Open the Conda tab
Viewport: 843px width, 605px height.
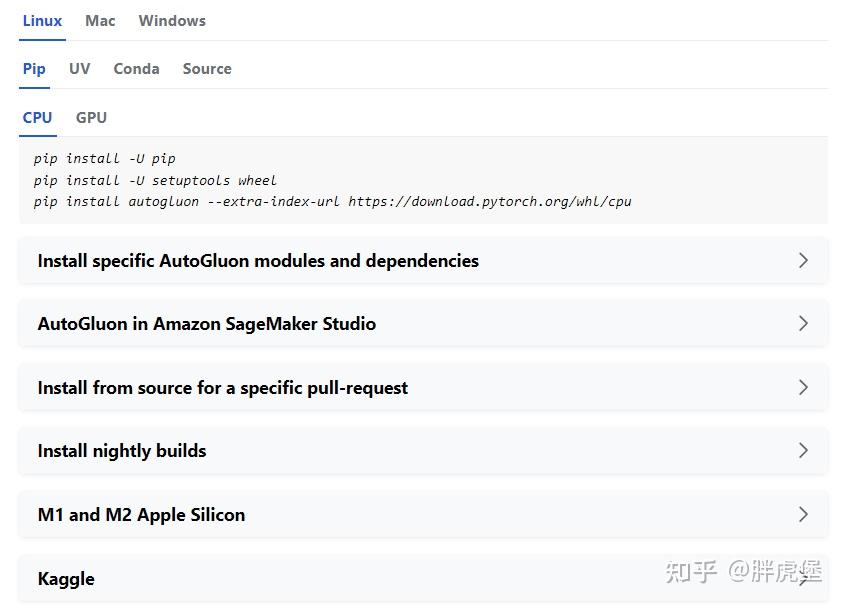tap(136, 68)
